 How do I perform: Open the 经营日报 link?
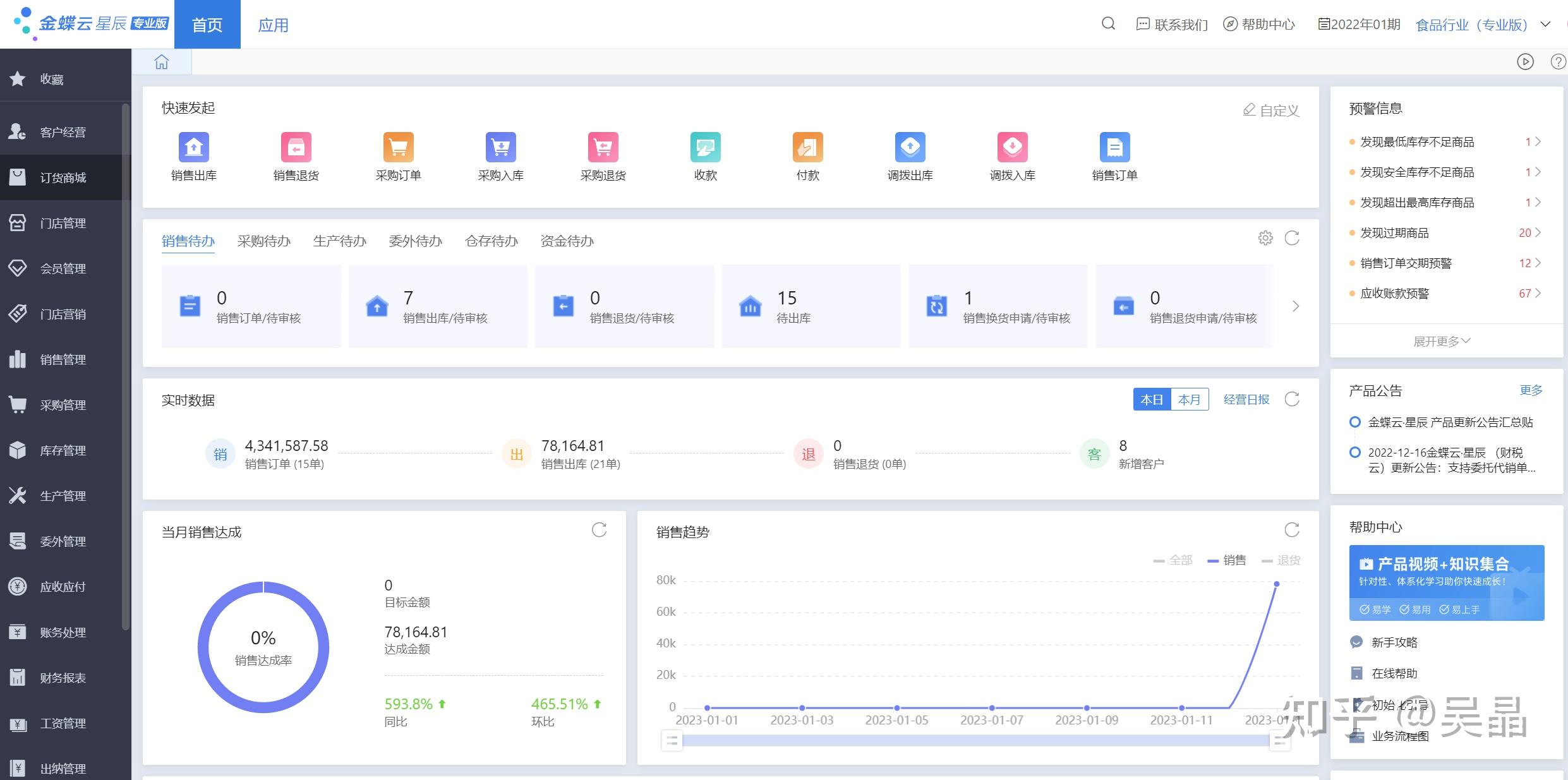pyautogui.click(x=1246, y=400)
